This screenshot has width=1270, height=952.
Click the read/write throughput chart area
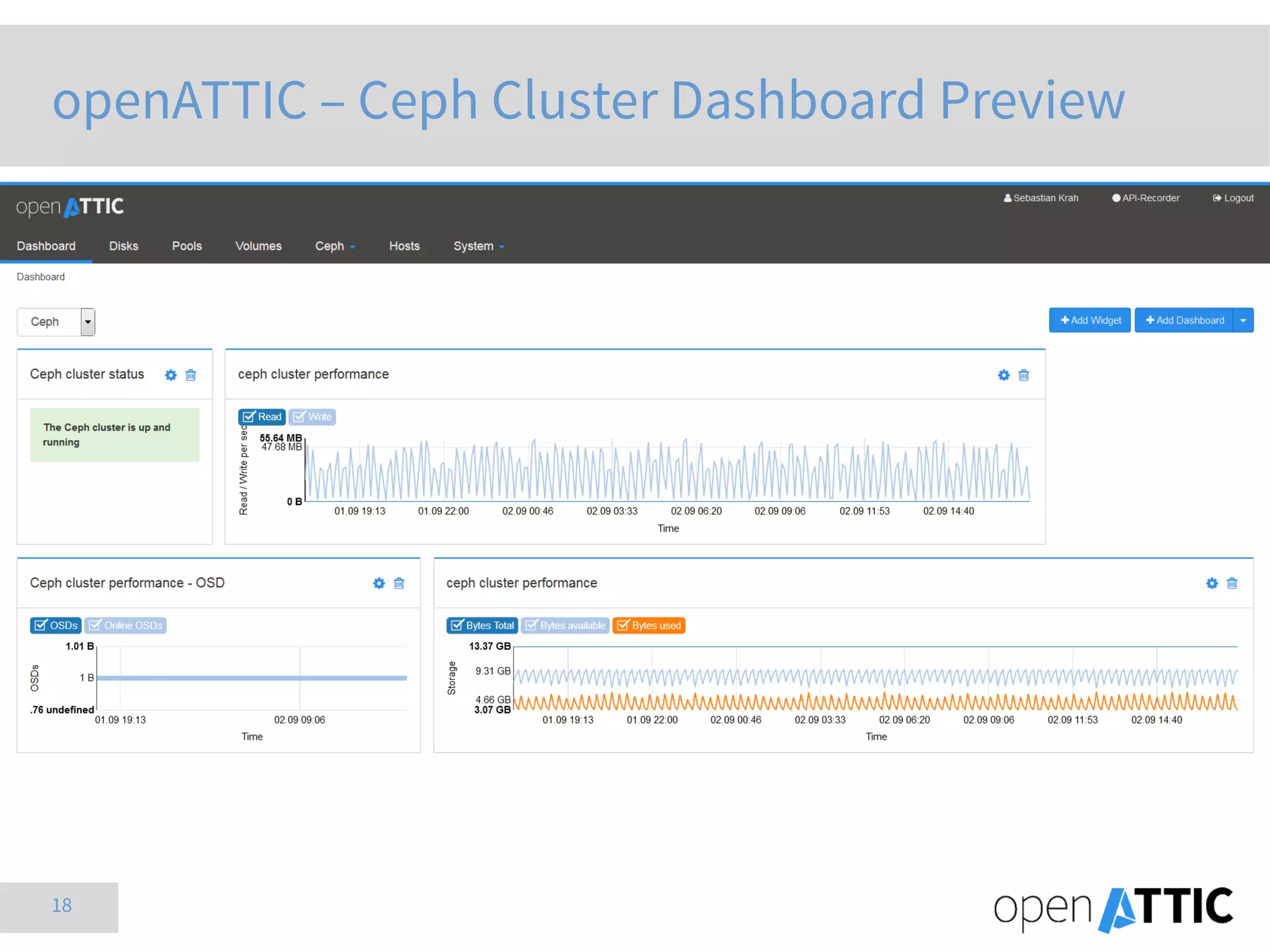click(x=667, y=469)
